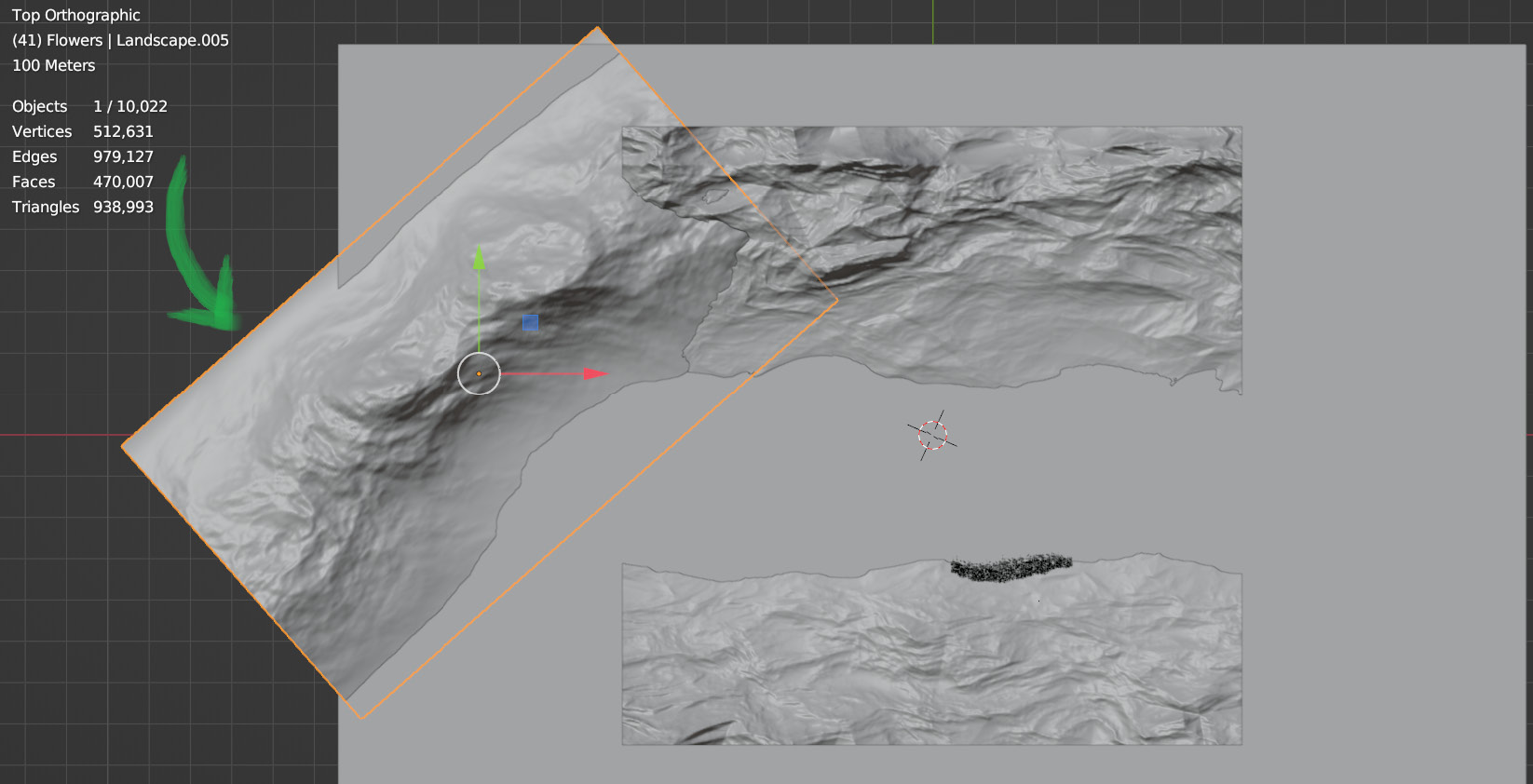The width and height of the screenshot is (1533, 784).
Task: Click the '100 Meters' grid scale text
Action: point(54,65)
